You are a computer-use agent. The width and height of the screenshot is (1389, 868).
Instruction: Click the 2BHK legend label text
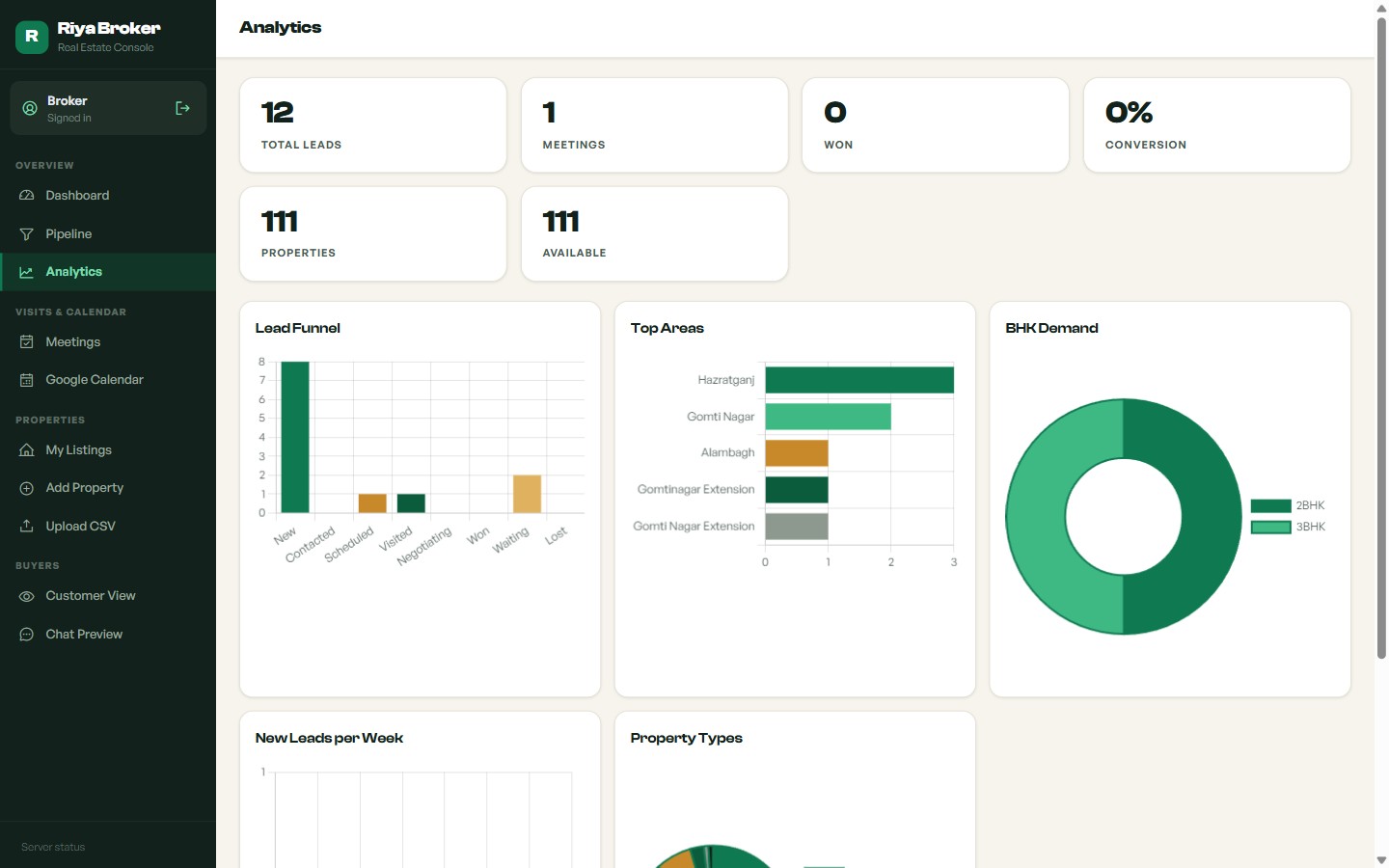(x=1310, y=505)
